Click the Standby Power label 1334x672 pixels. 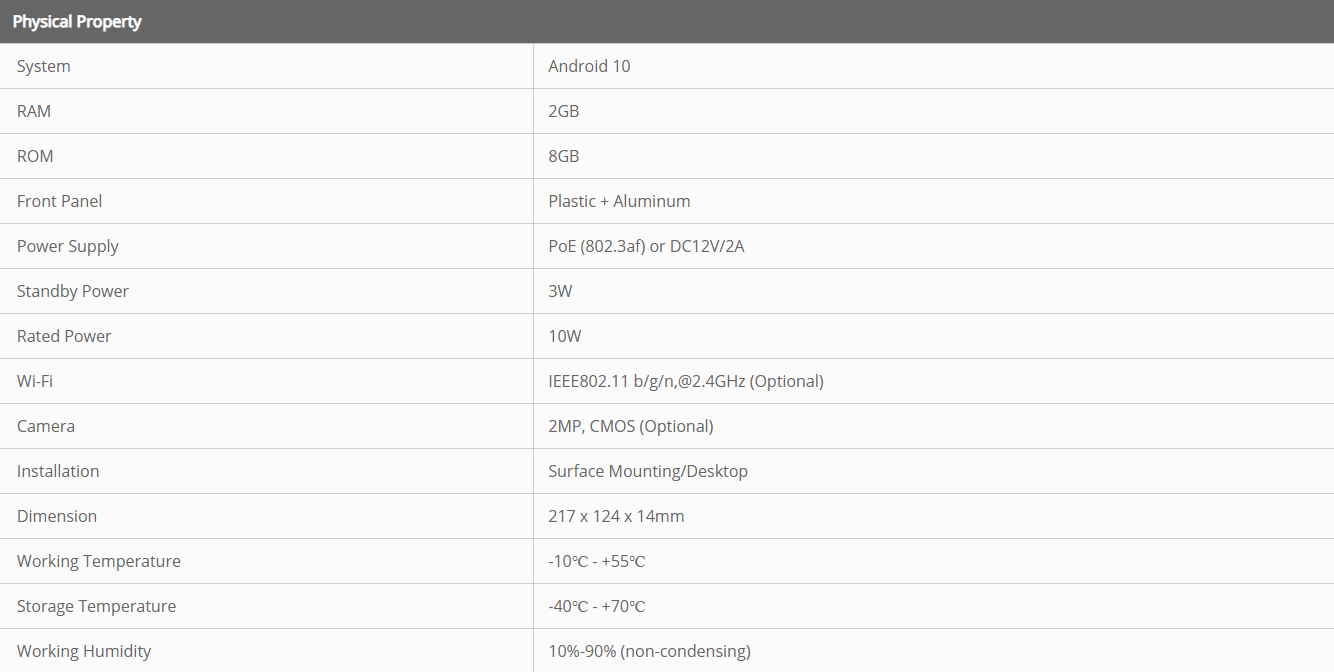click(73, 291)
